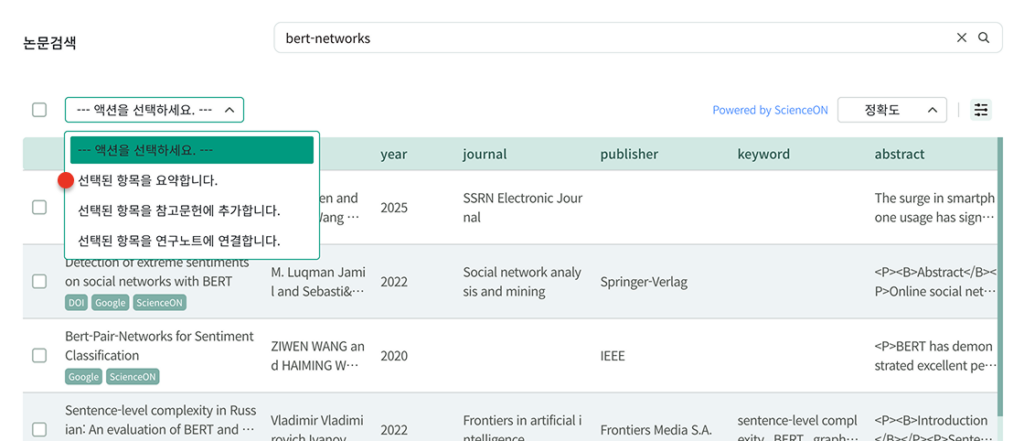Viewport: 1024px width, 441px height.
Task: Check the box for Bert-Pair-Networks paper
Action: point(39,355)
